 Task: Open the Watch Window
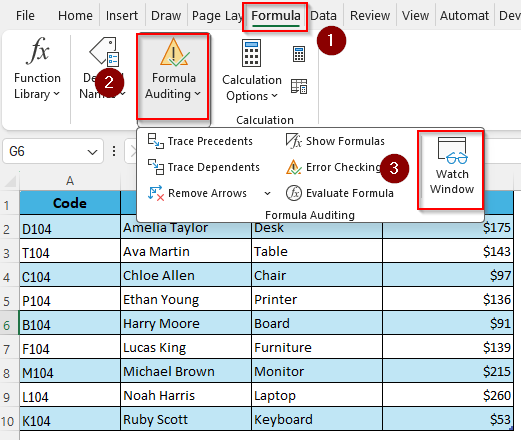click(x=451, y=169)
